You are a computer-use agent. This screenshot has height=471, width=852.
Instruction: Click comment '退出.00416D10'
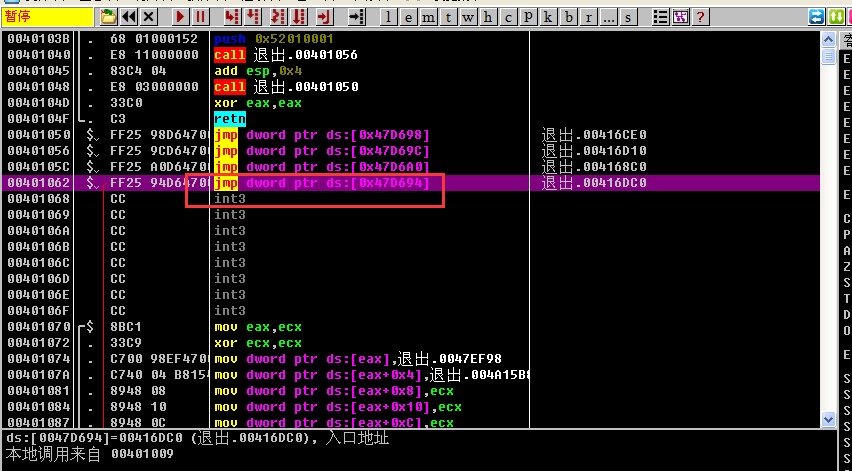pyautogui.click(x=594, y=150)
